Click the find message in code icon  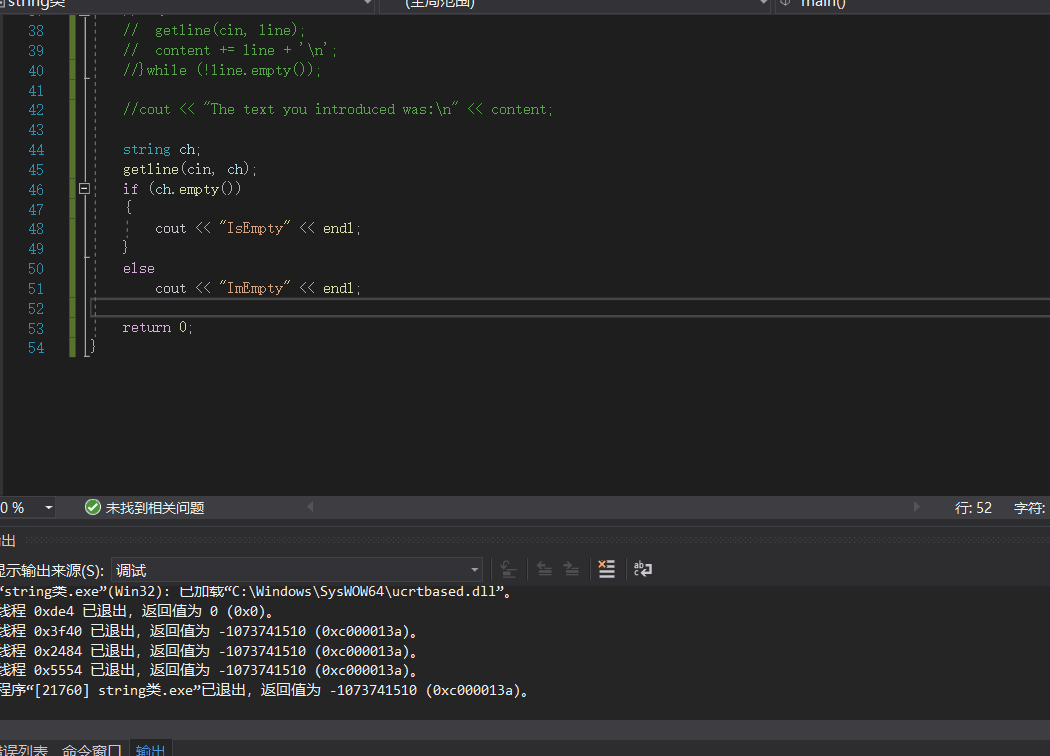pyautogui.click(x=508, y=569)
